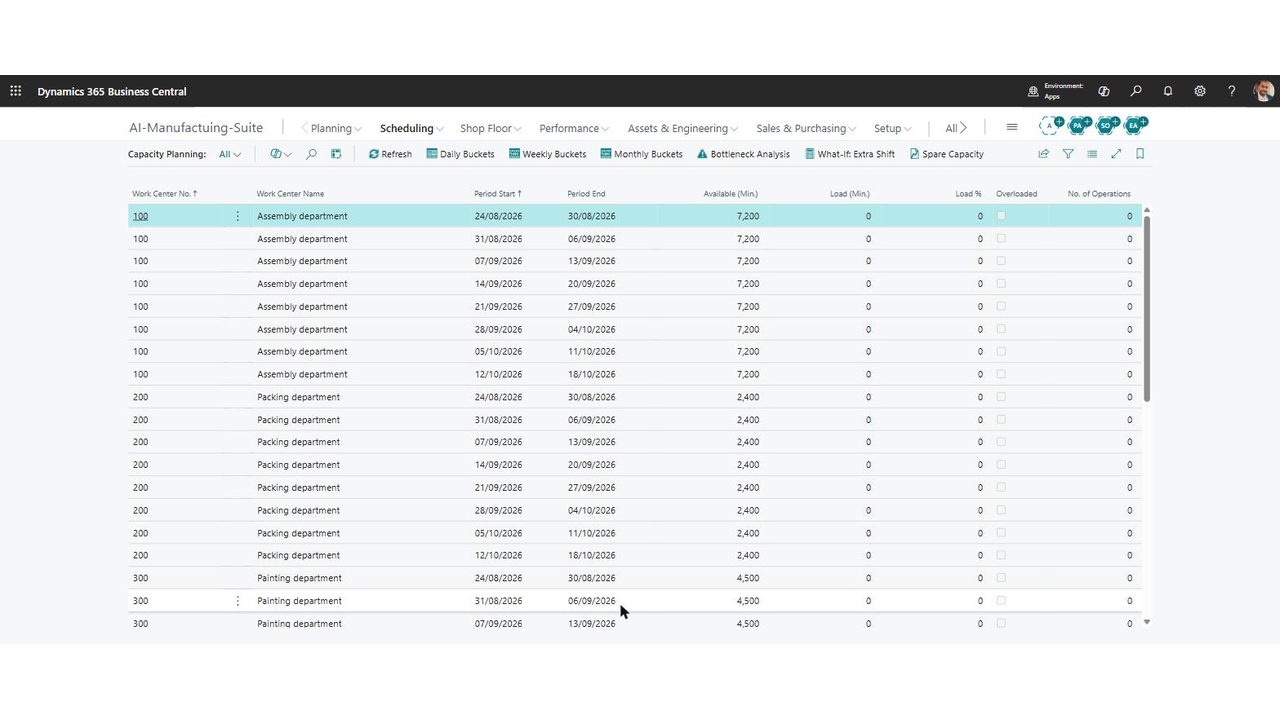Expand the Setup menu
The height and width of the screenshot is (720, 1280).
(893, 128)
